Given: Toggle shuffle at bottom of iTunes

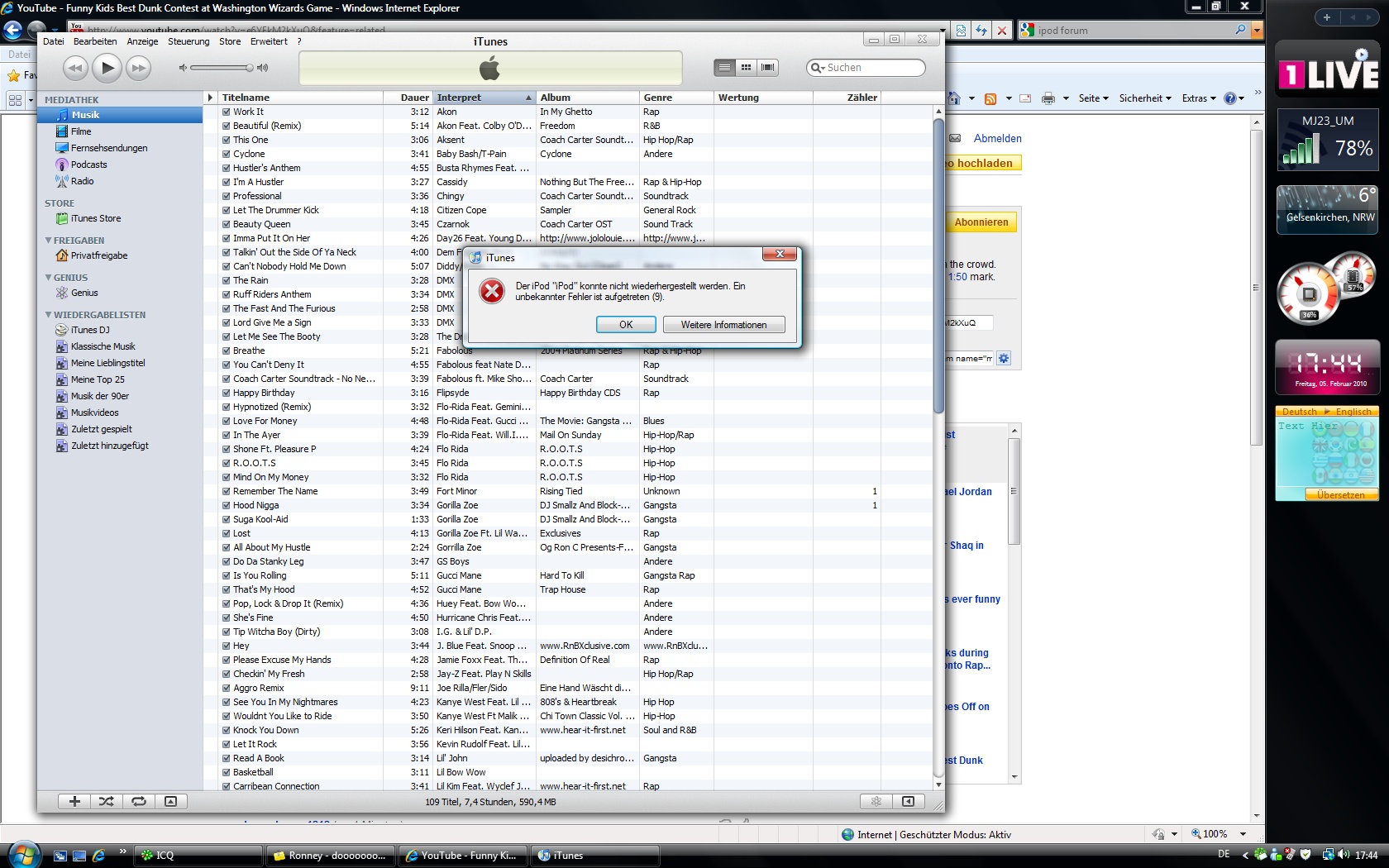Looking at the screenshot, I should tap(107, 801).
